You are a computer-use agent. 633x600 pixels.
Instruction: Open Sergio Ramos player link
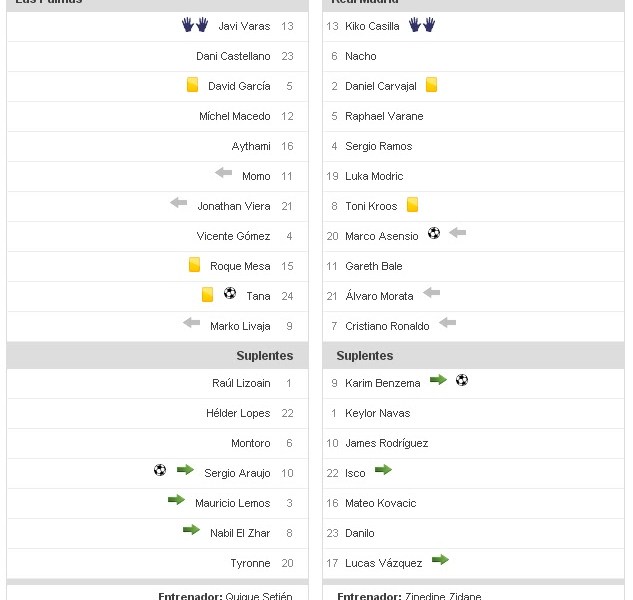point(378,146)
